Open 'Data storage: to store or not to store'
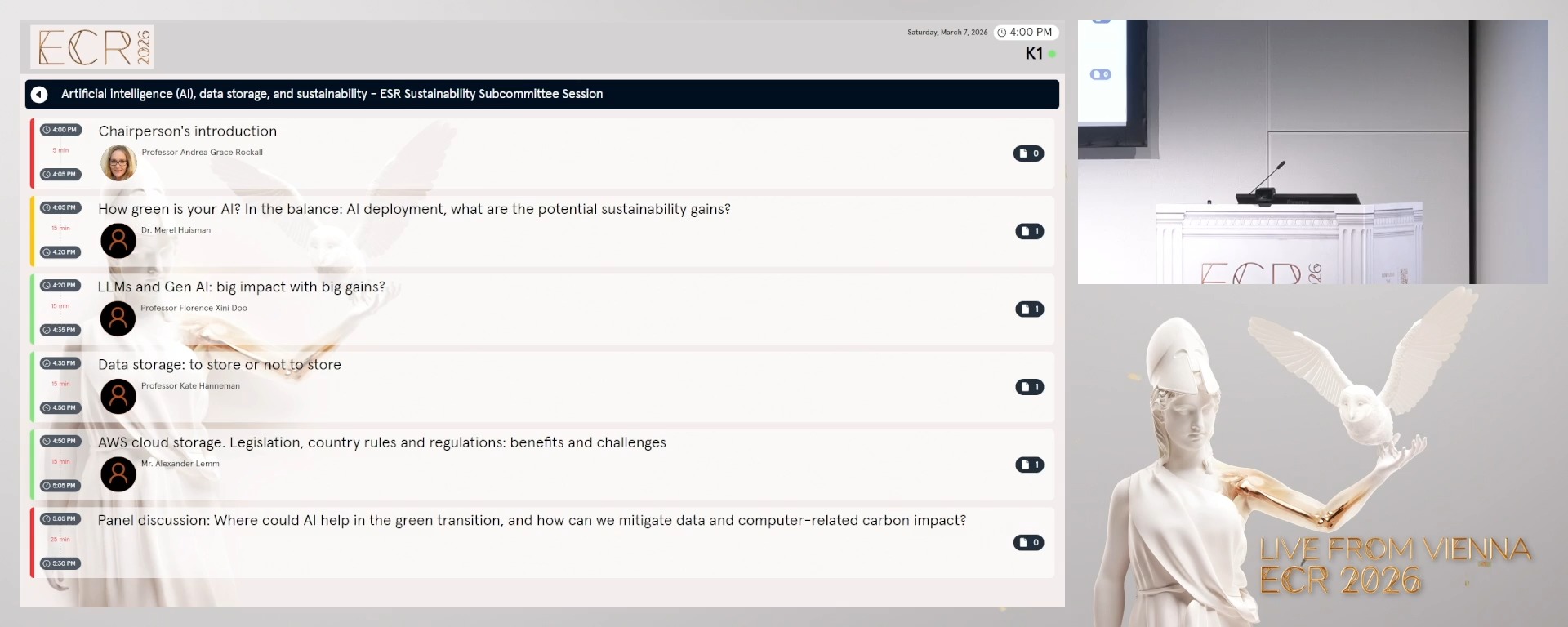Viewport: 1568px width, 627px height. 220,365
